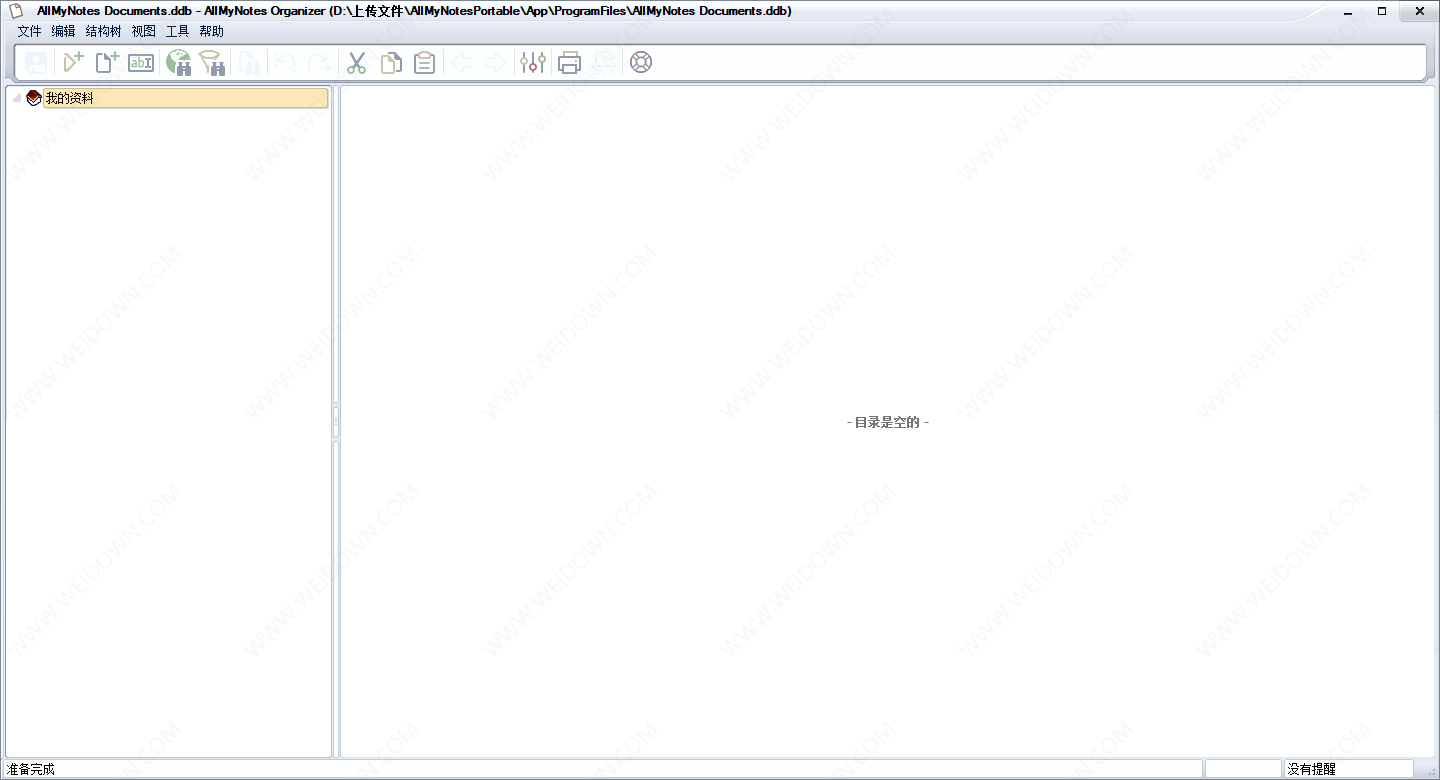The image size is (1440, 780).
Task: Click the Forward arrow navigation icon
Action: 495,63
